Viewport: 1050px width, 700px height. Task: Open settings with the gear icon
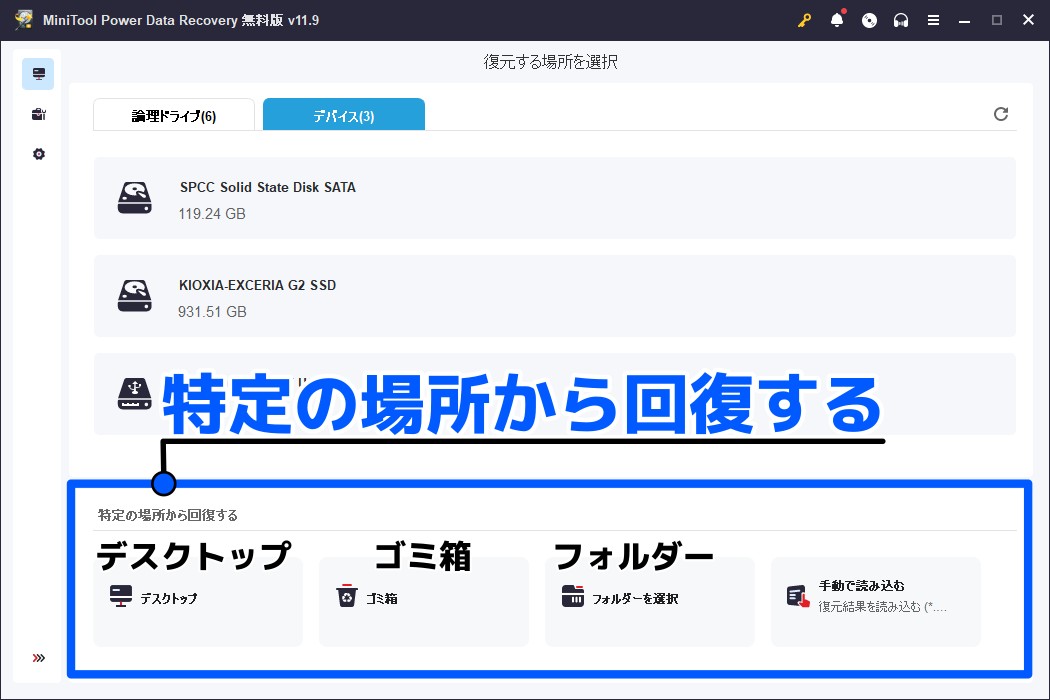(x=38, y=153)
